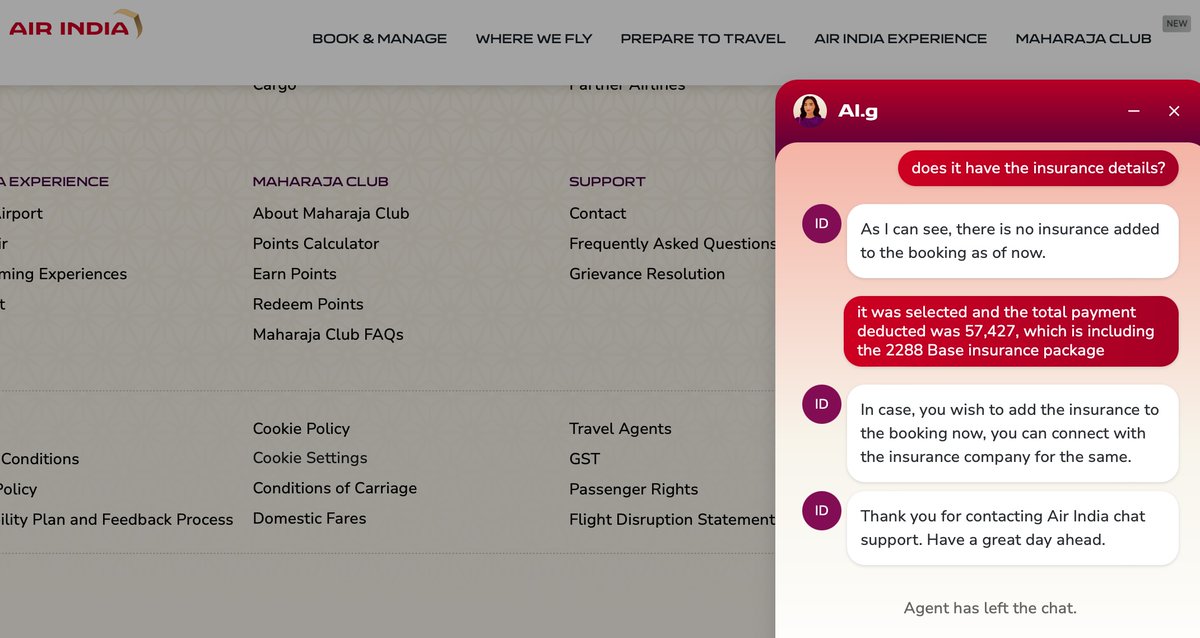Open Domestic Fares link
This screenshot has height=638, width=1200.
(310, 518)
